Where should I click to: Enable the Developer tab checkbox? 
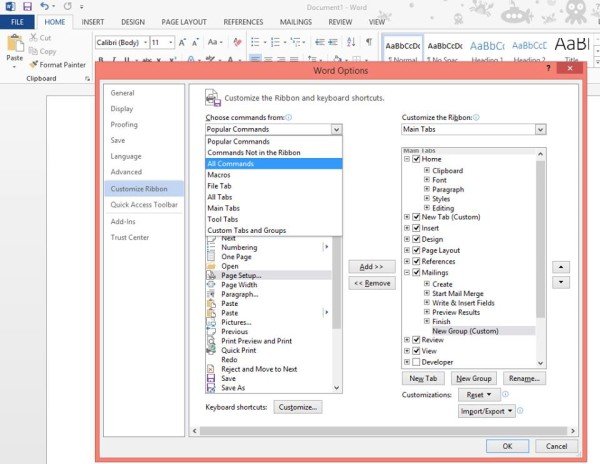[x=416, y=362]
